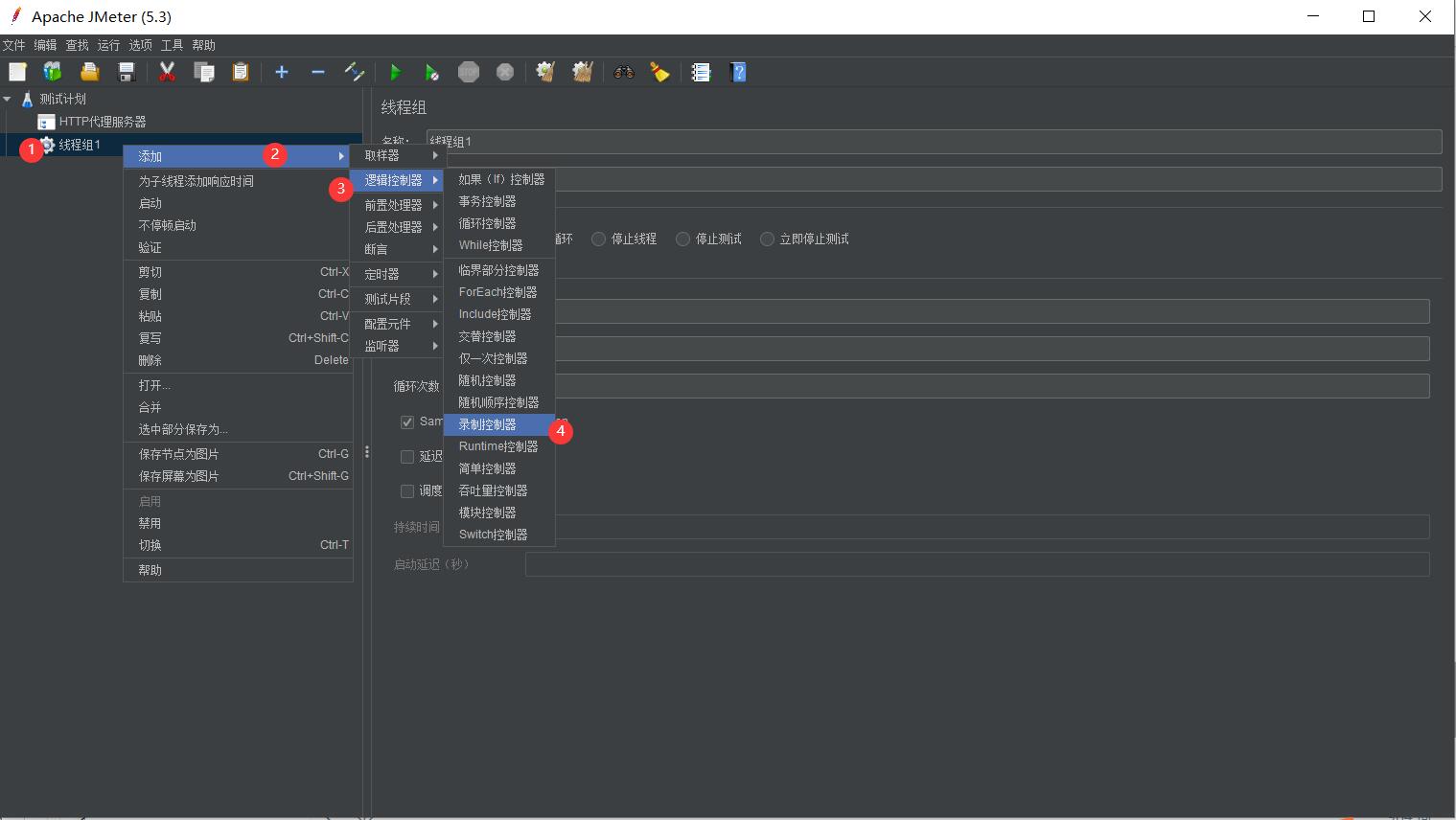Click the 名称 field containing 线程组1
The width and height of the screenshot is (1456, 820).
(935, 142)
